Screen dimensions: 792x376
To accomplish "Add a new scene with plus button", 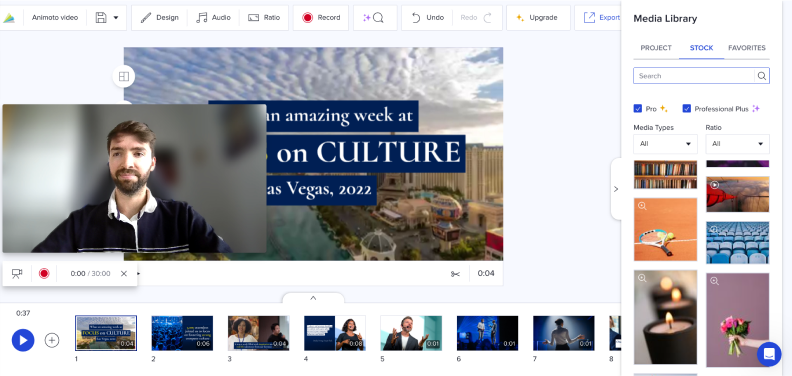I will [x=52, y=340].
